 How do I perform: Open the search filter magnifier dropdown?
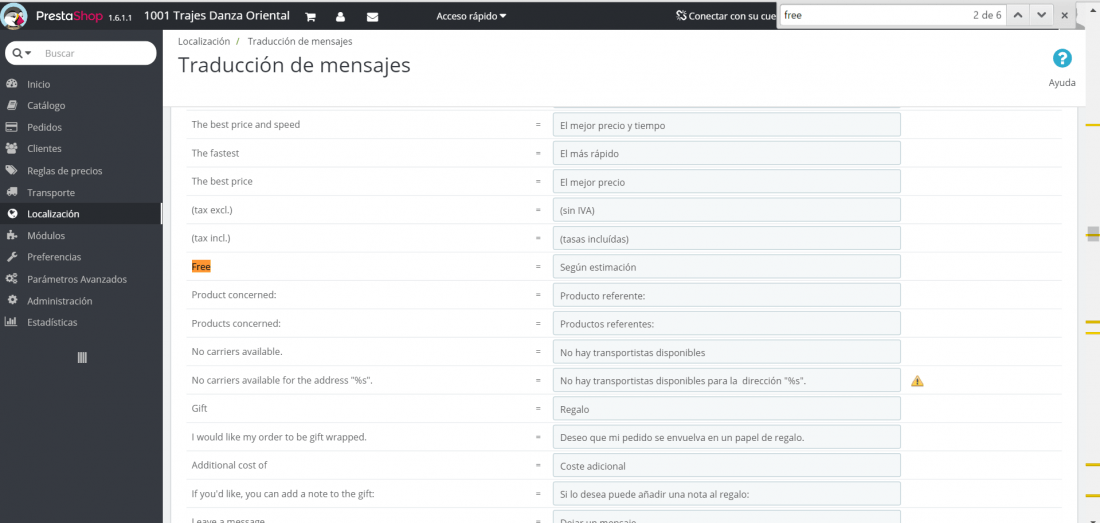22,53
